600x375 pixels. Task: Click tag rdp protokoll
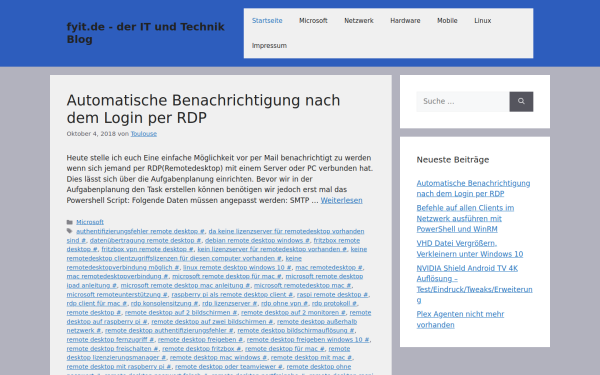point(334,303)
